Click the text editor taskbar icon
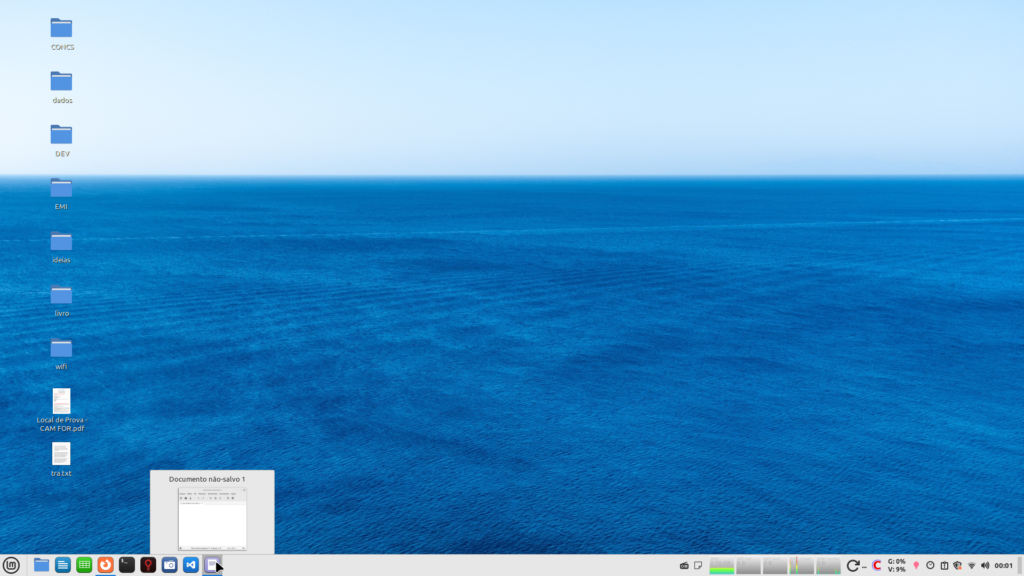This screenshot has width=1024, height=576. (211, 565)
